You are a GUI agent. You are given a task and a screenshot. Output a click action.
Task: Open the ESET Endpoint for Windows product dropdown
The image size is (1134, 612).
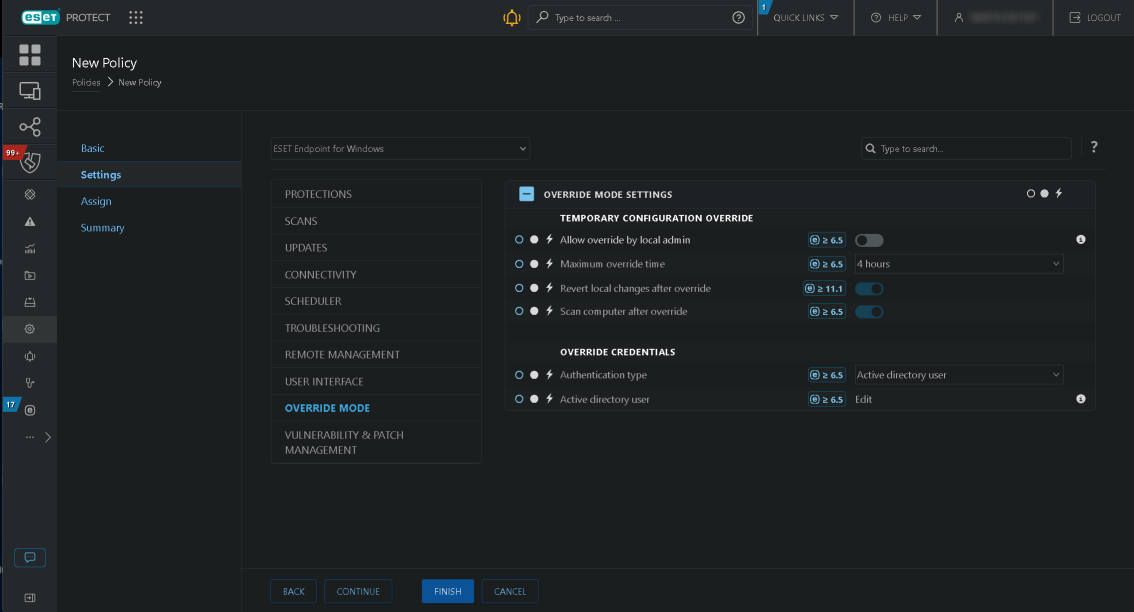(x=400, y=149)
